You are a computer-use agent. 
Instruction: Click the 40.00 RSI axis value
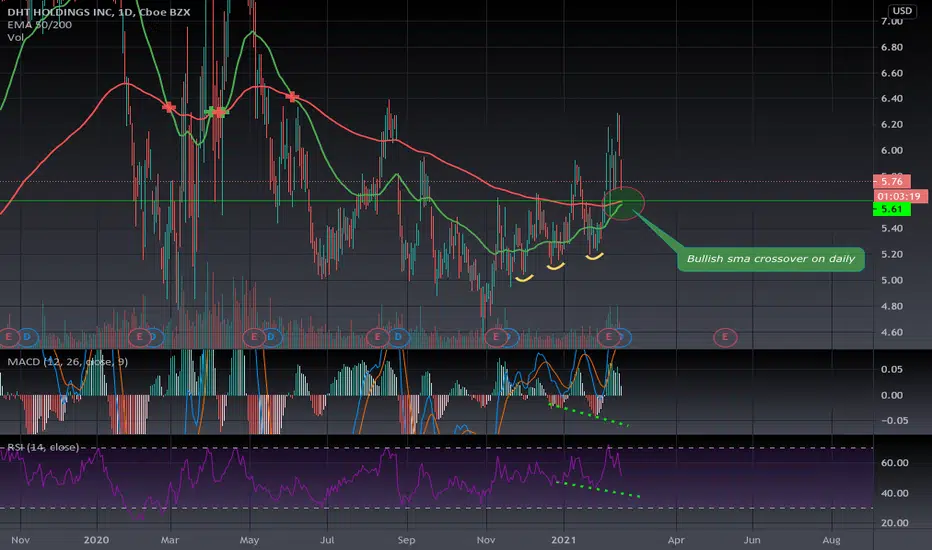tap(894, 493)
